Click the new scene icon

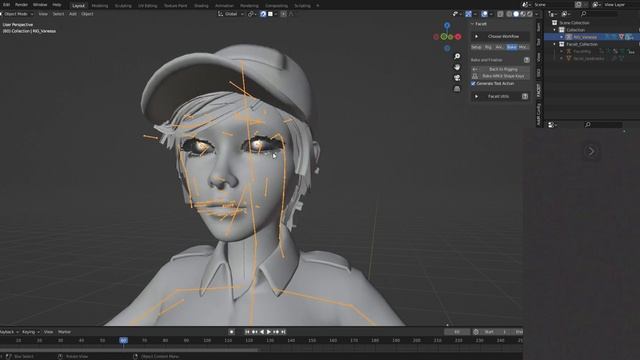tap(578, 4)
